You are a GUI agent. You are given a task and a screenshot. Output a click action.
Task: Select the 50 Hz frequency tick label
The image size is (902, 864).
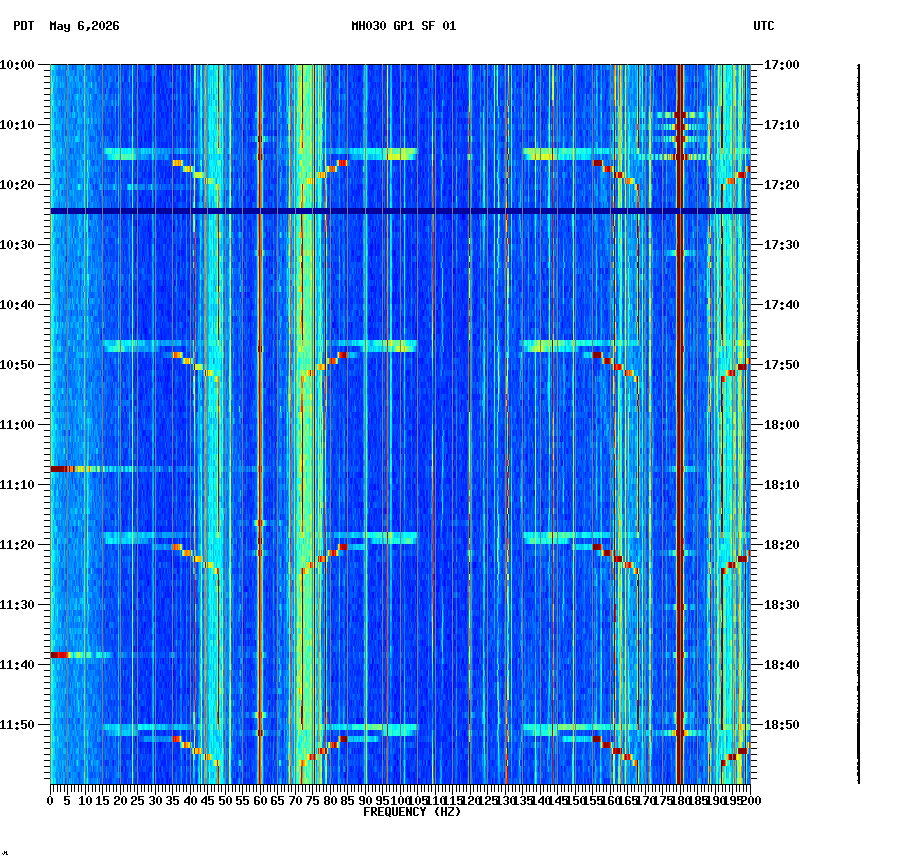[226, 801]
